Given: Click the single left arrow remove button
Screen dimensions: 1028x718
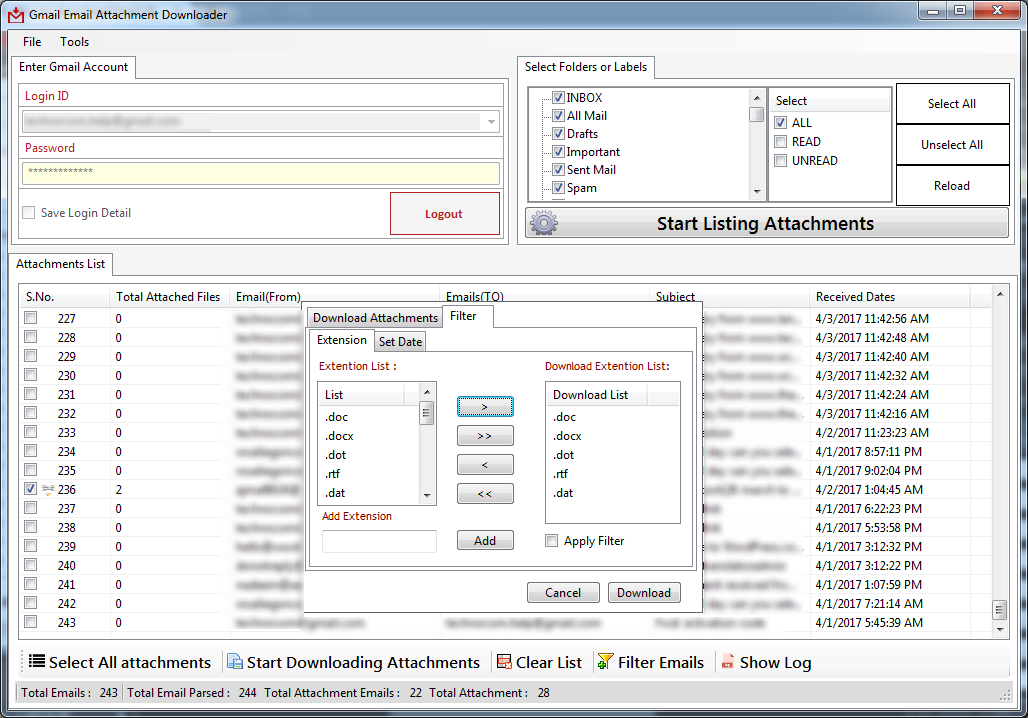Looking at the screenshot, I should click(x=485, y=464).
